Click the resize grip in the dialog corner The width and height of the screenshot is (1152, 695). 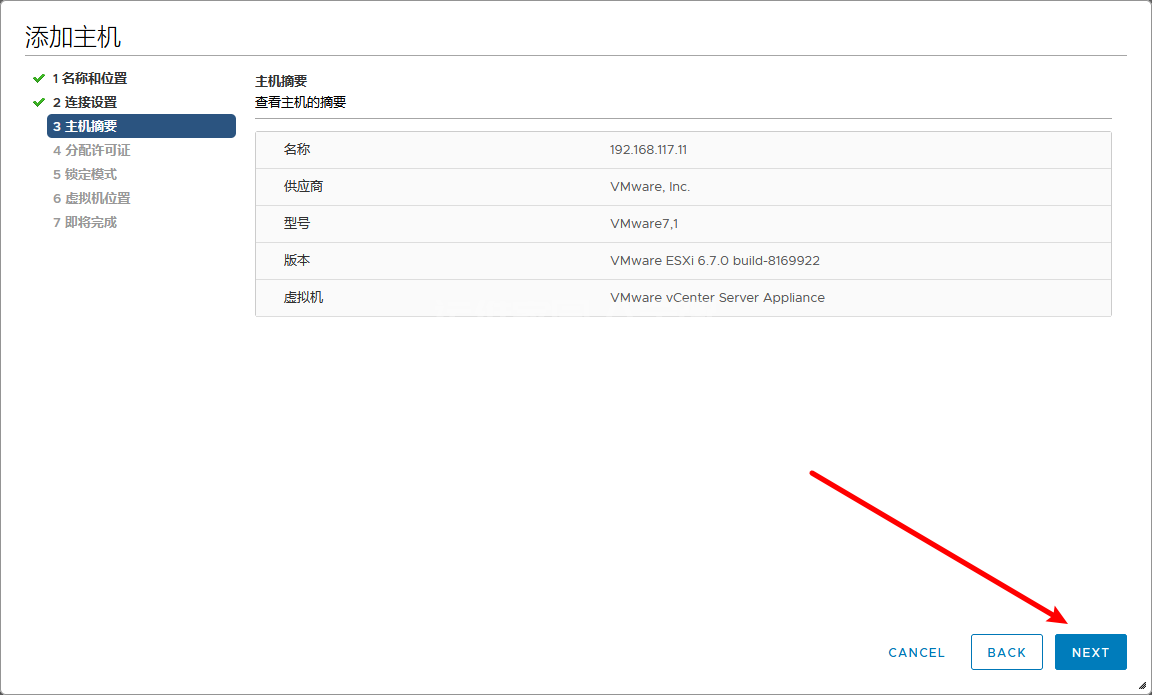click(1142, 685)
